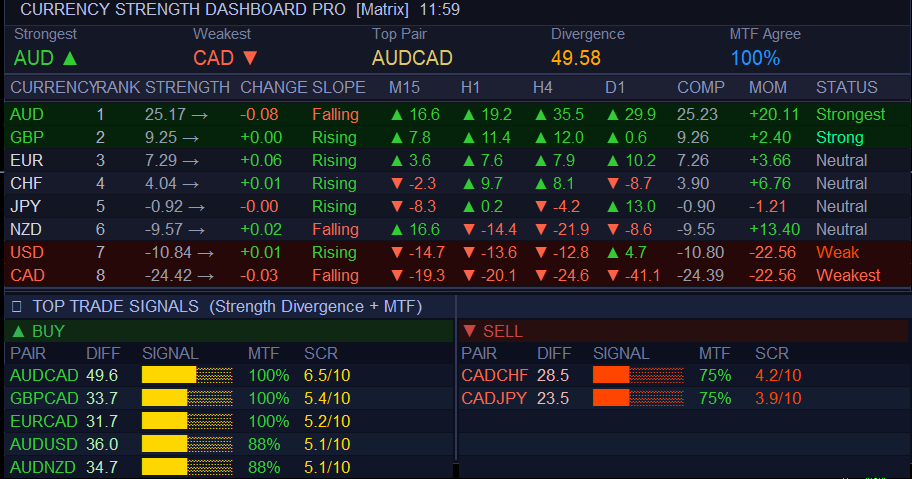
Task: Click the 100% MTF Agree value
Action: click(x=755, y=58)
